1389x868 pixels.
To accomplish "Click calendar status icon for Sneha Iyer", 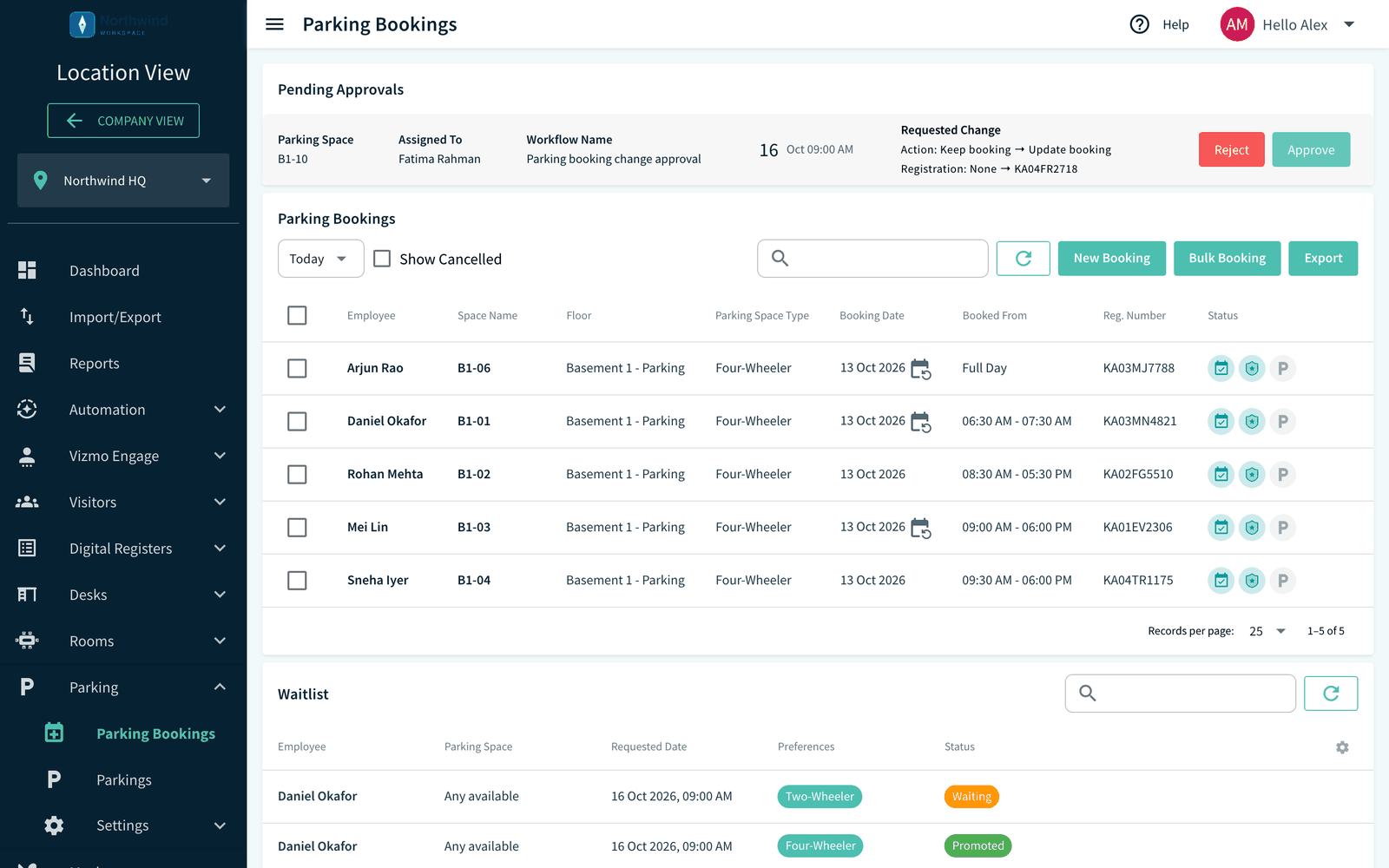I will point(1221,580).
